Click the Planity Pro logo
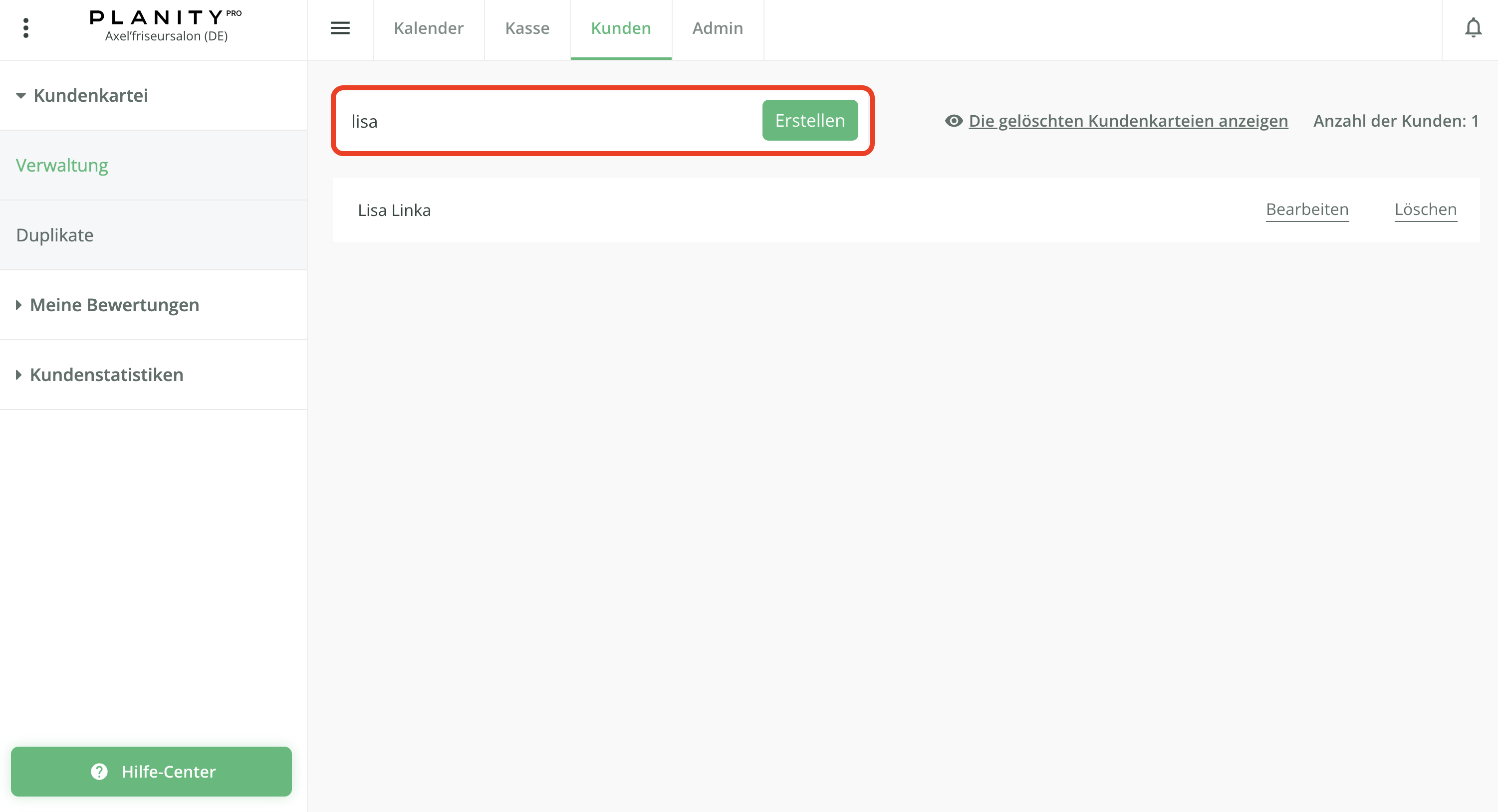Image resolution: width=1498 pixels, height=812 pixels. [x=165, y=17]
